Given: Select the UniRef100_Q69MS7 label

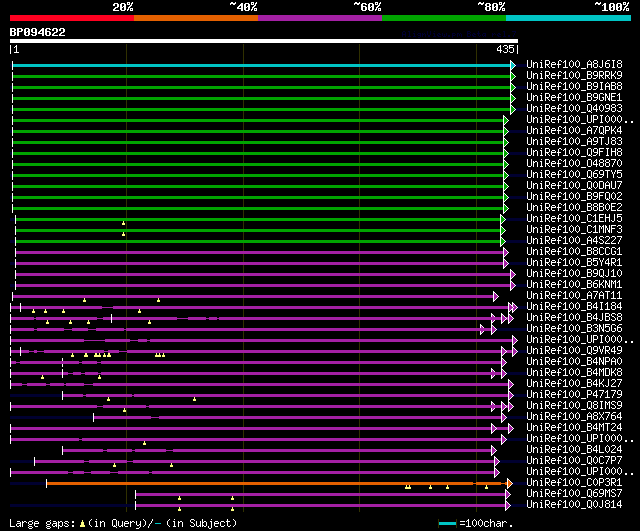Looking at the screenshot, I should point(574,494).
